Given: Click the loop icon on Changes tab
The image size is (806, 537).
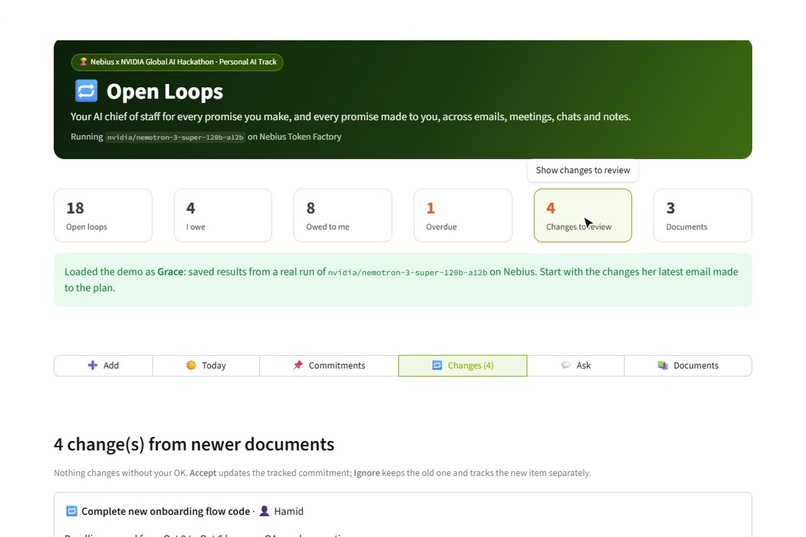Looking at the screenshot, I should pyautogui.click(x=437, y=365).
